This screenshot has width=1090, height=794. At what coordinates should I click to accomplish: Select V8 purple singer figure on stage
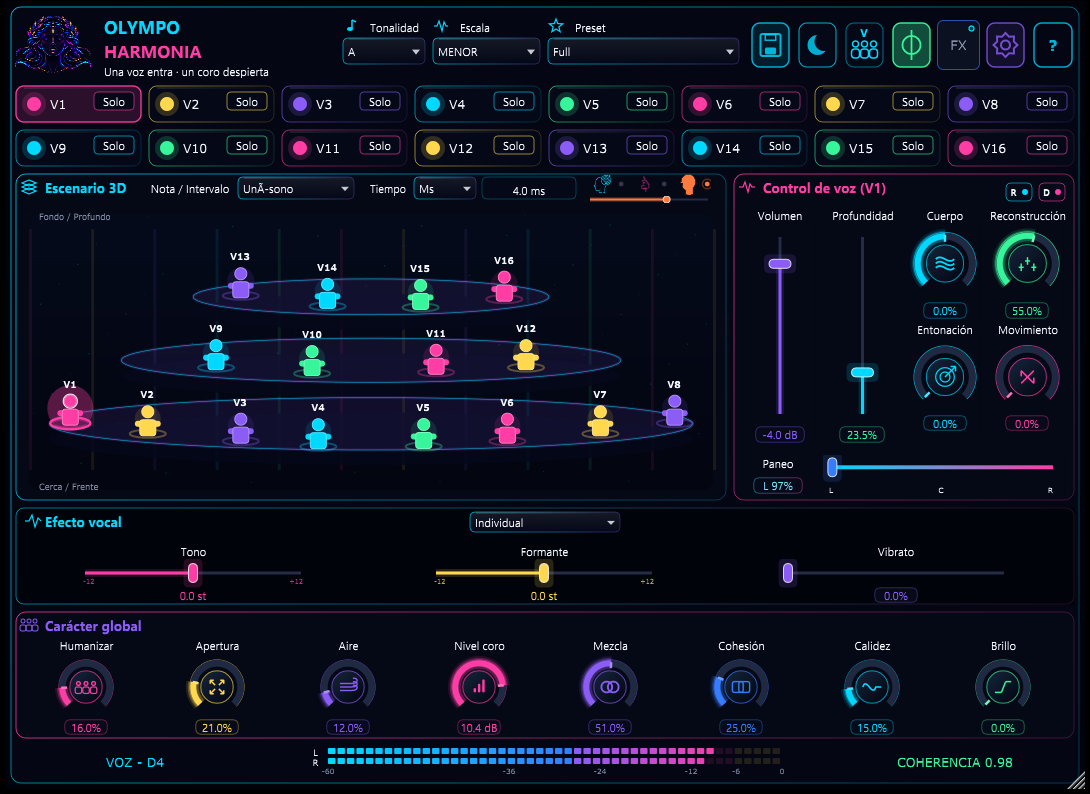(674, 410)
